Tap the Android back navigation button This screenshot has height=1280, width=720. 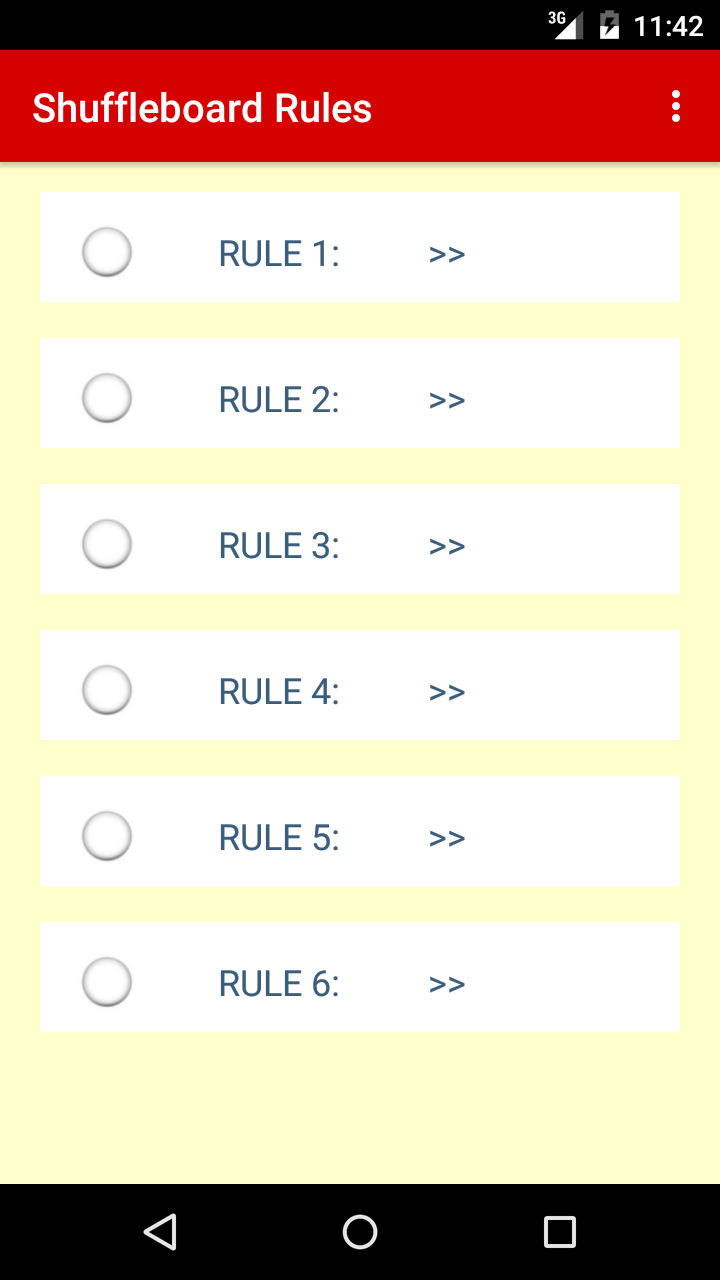click(x=160, y=1231)
